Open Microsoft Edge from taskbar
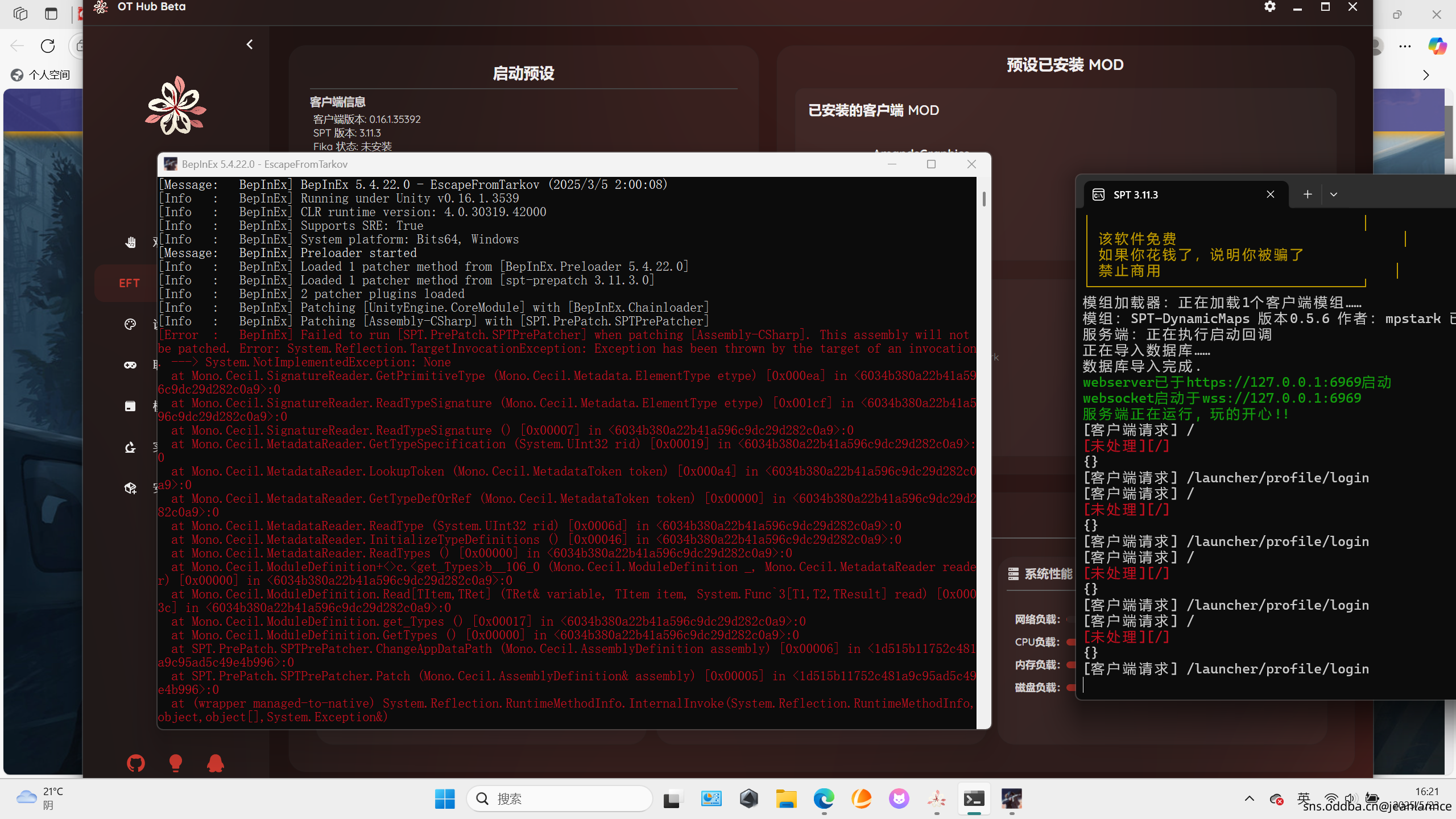This screenshot has height=819, width=1456. pos(824,799)
